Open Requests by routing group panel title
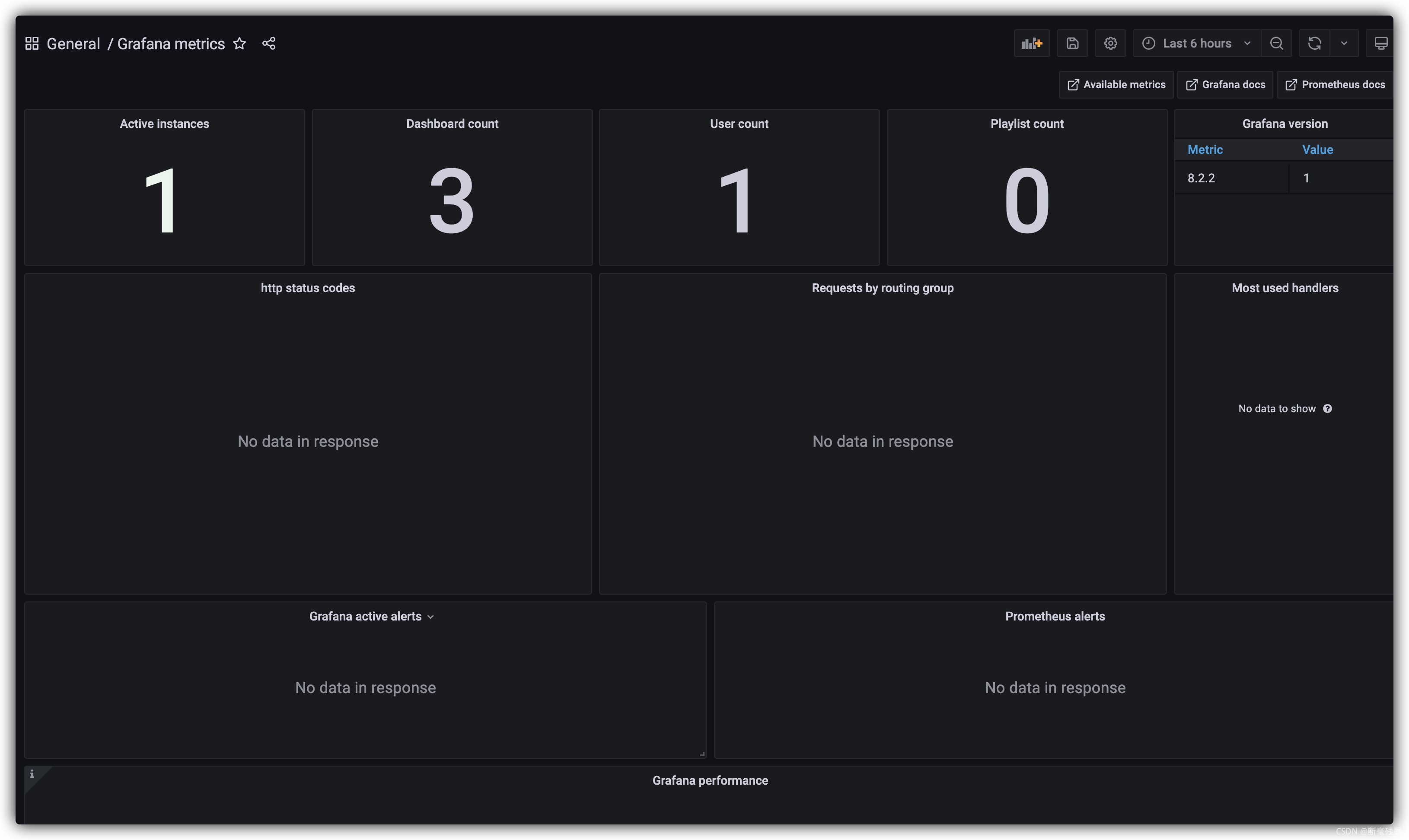 (883, 287)
